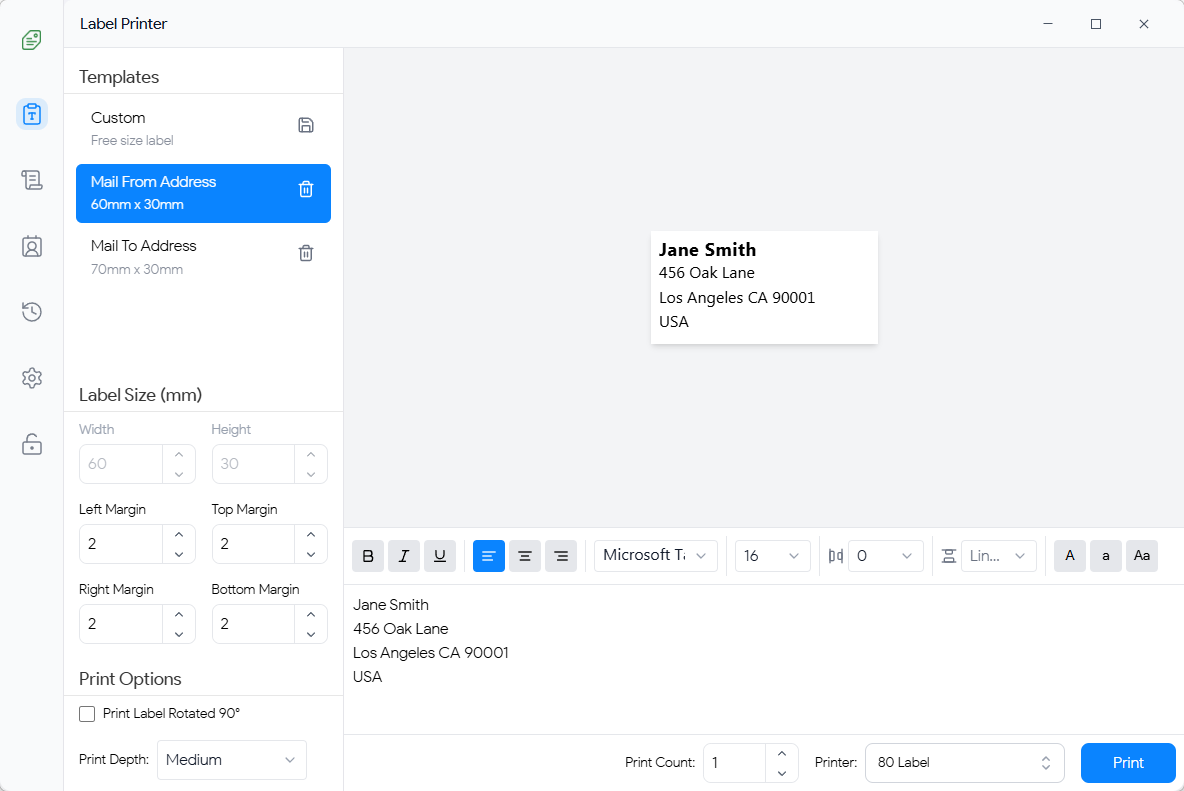Delete the Mail From Address template
Screen dimensions: 1184x791
(306, 189)
